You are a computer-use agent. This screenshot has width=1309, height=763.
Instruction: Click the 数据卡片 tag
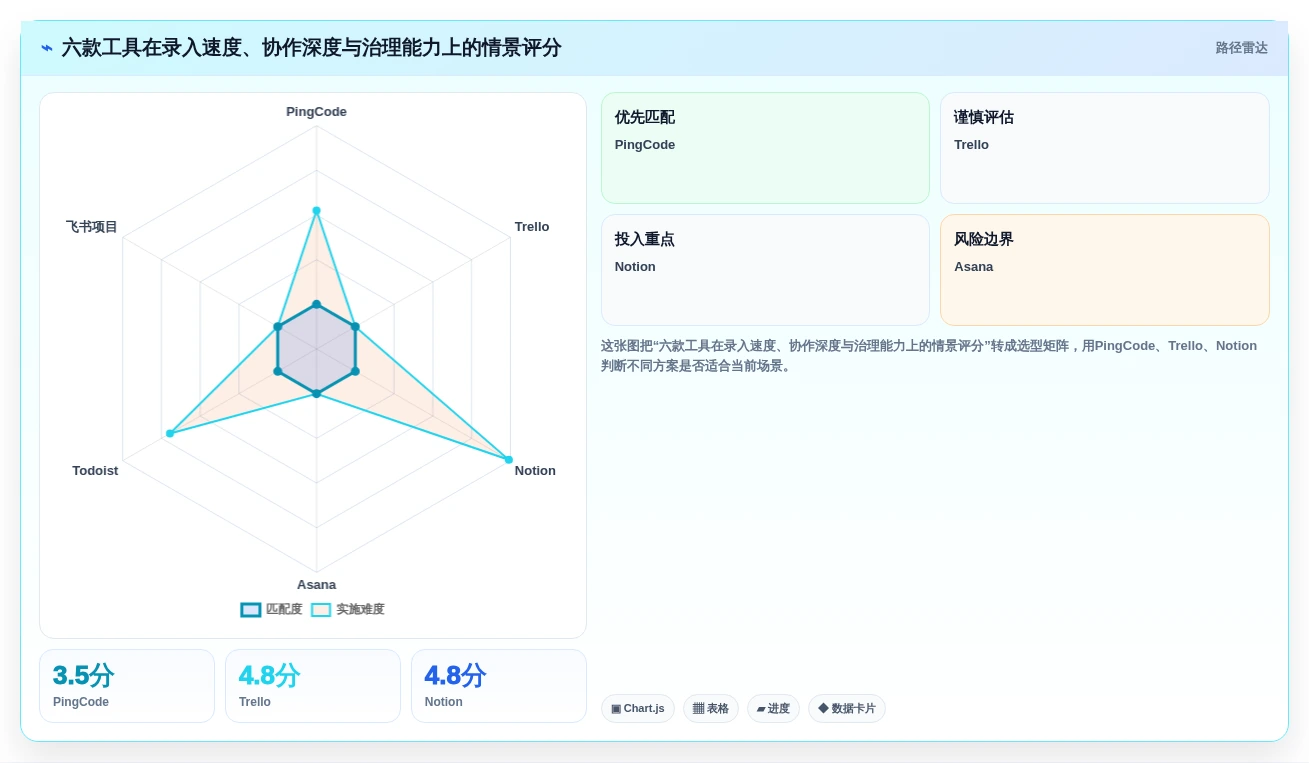coord(847,708)
